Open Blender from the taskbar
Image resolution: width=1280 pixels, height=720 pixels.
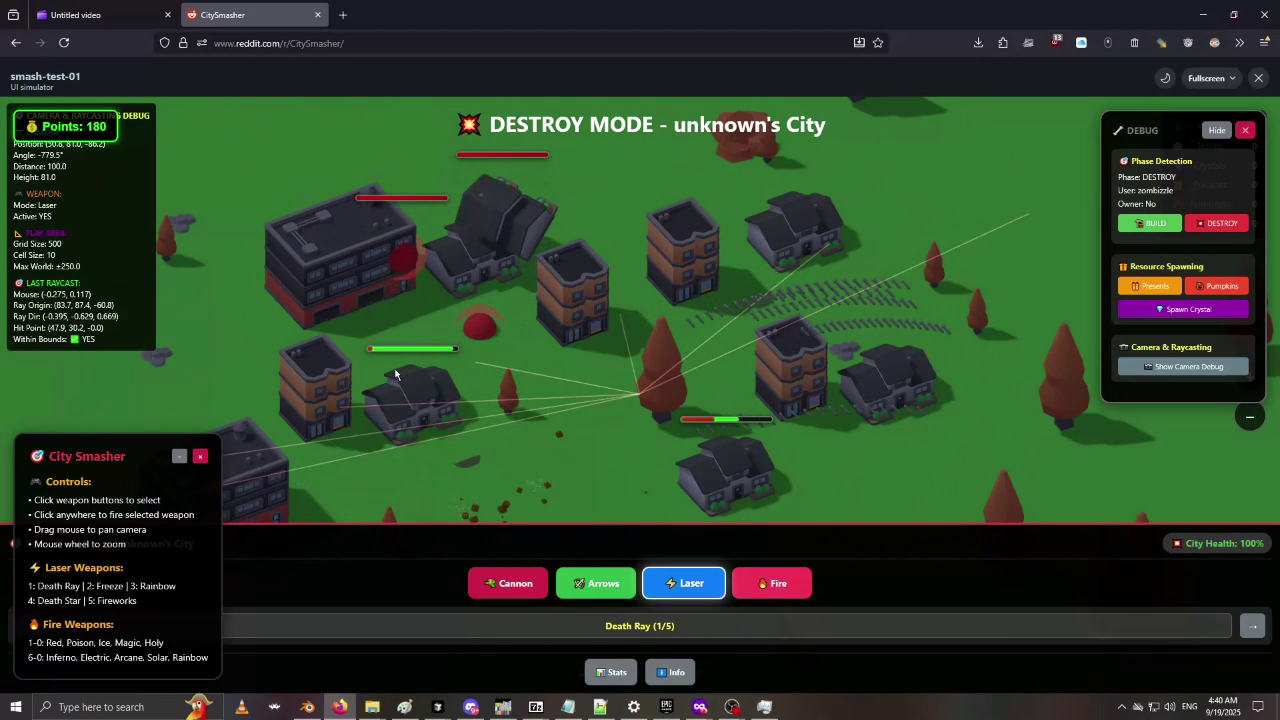(x=307, y=707)
